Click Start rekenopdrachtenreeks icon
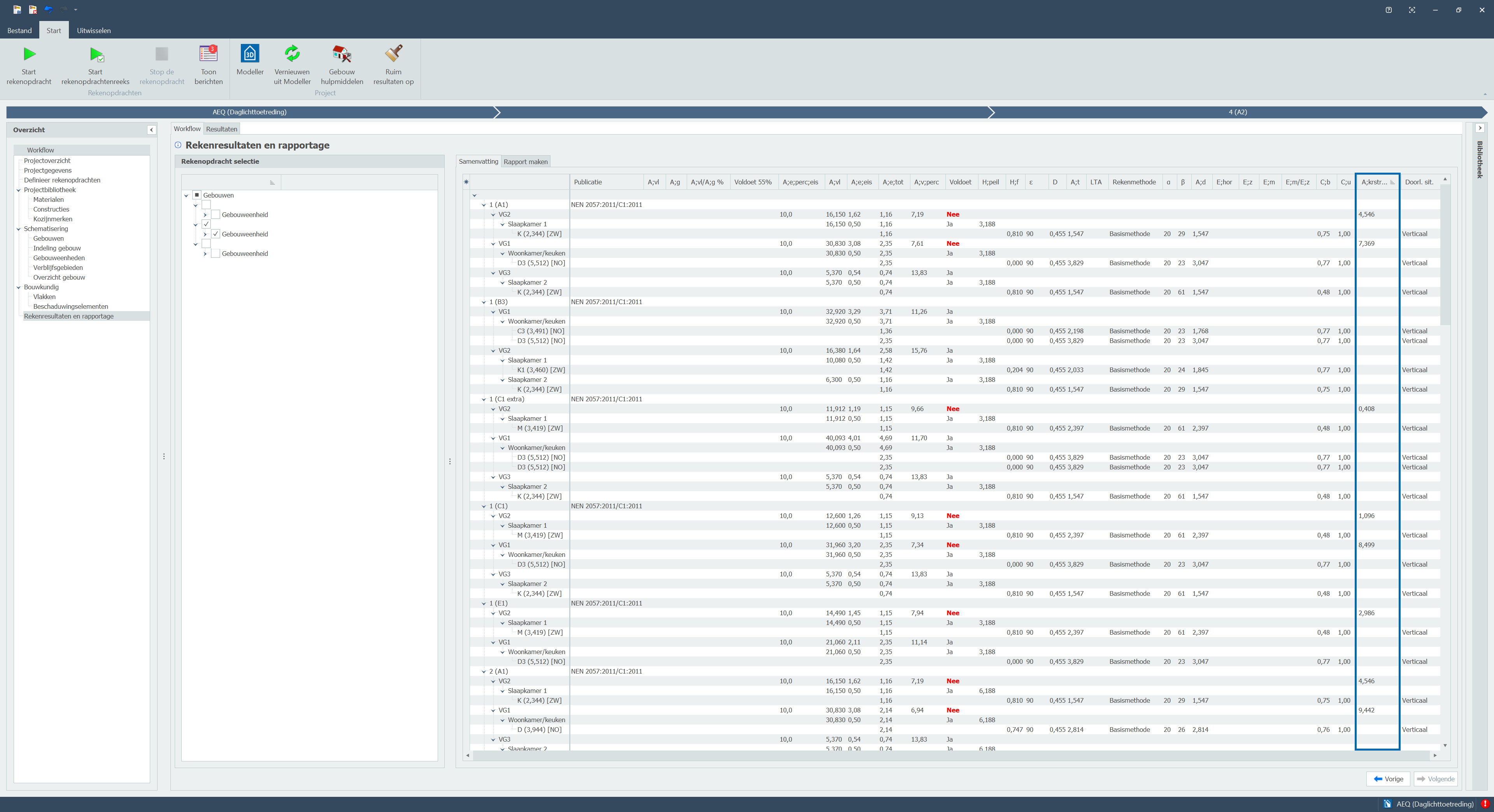Image resolution: width=1494 pixels, height=812 pixels. 96,54
